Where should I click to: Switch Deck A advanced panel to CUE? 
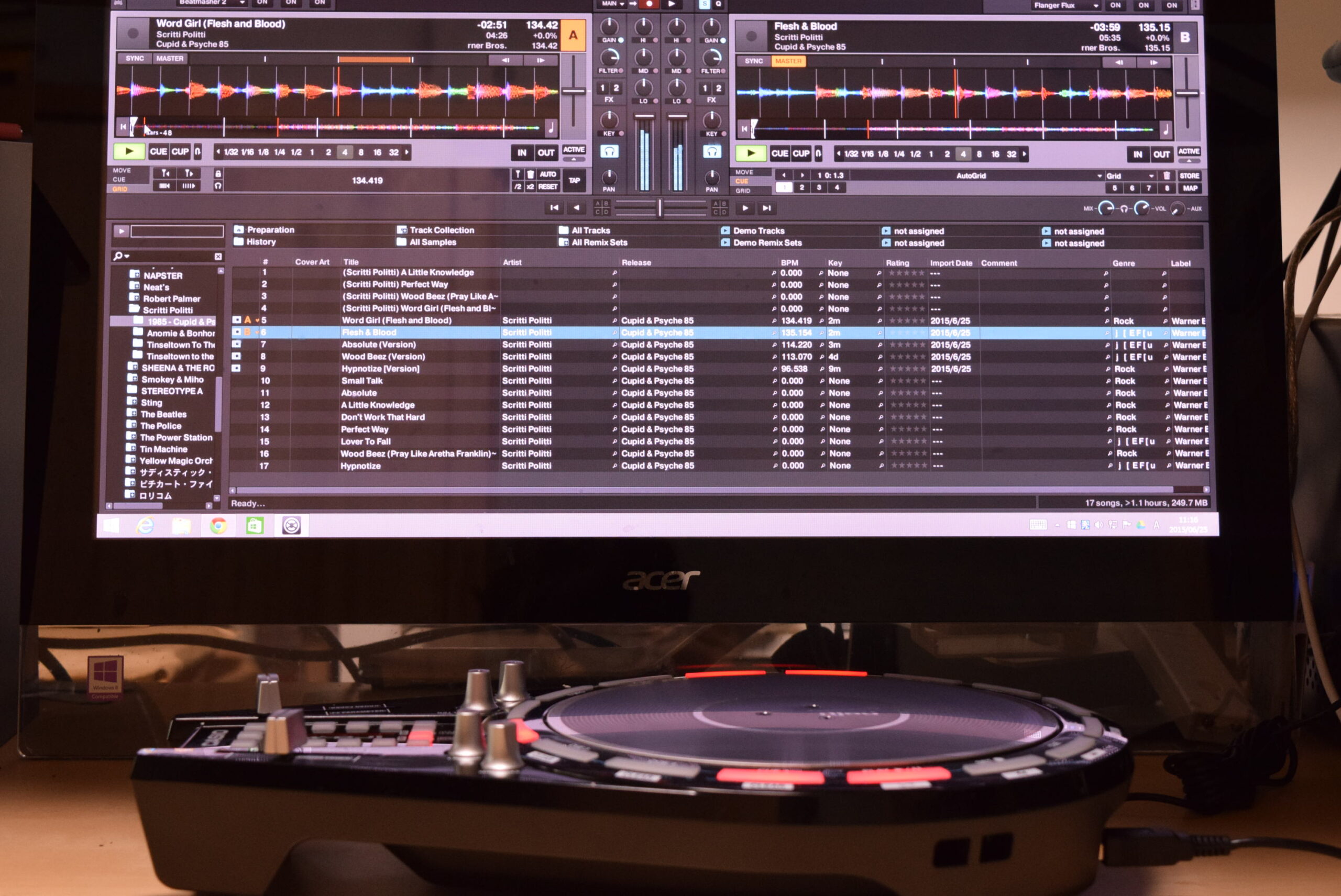click(119, 180)
